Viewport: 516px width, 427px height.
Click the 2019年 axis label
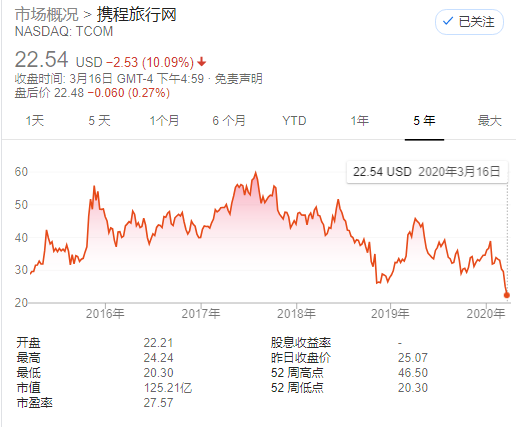click(x=390, y=314)
